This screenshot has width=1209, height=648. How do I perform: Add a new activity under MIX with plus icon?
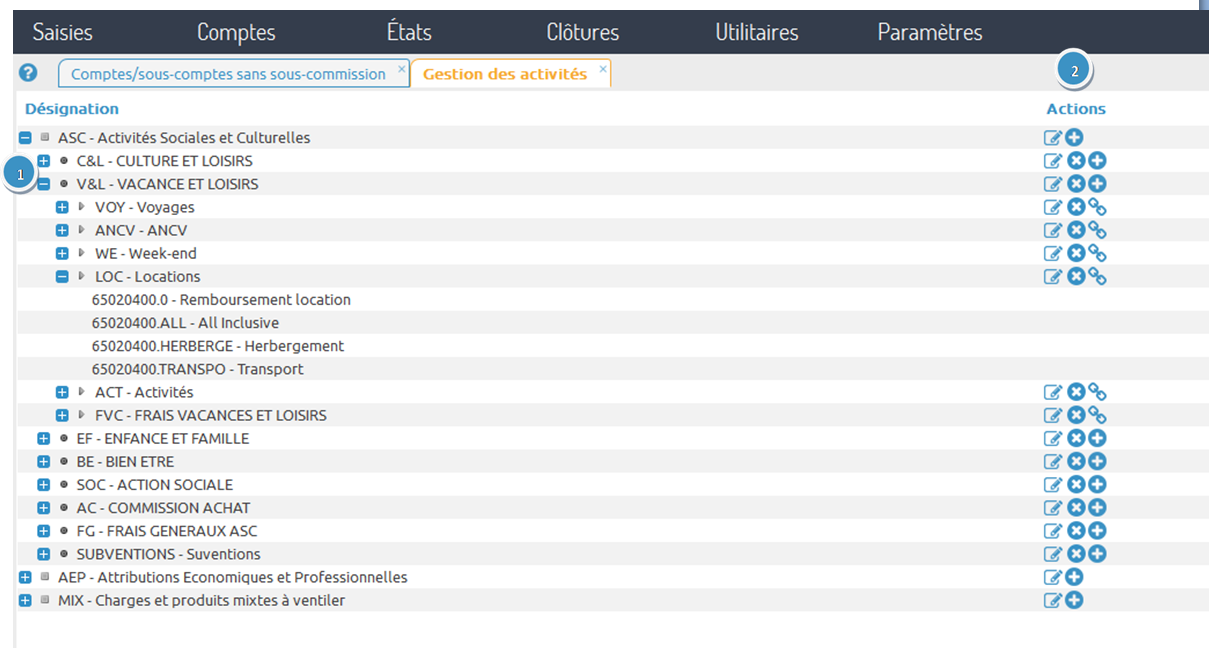tap(1074, 599)
